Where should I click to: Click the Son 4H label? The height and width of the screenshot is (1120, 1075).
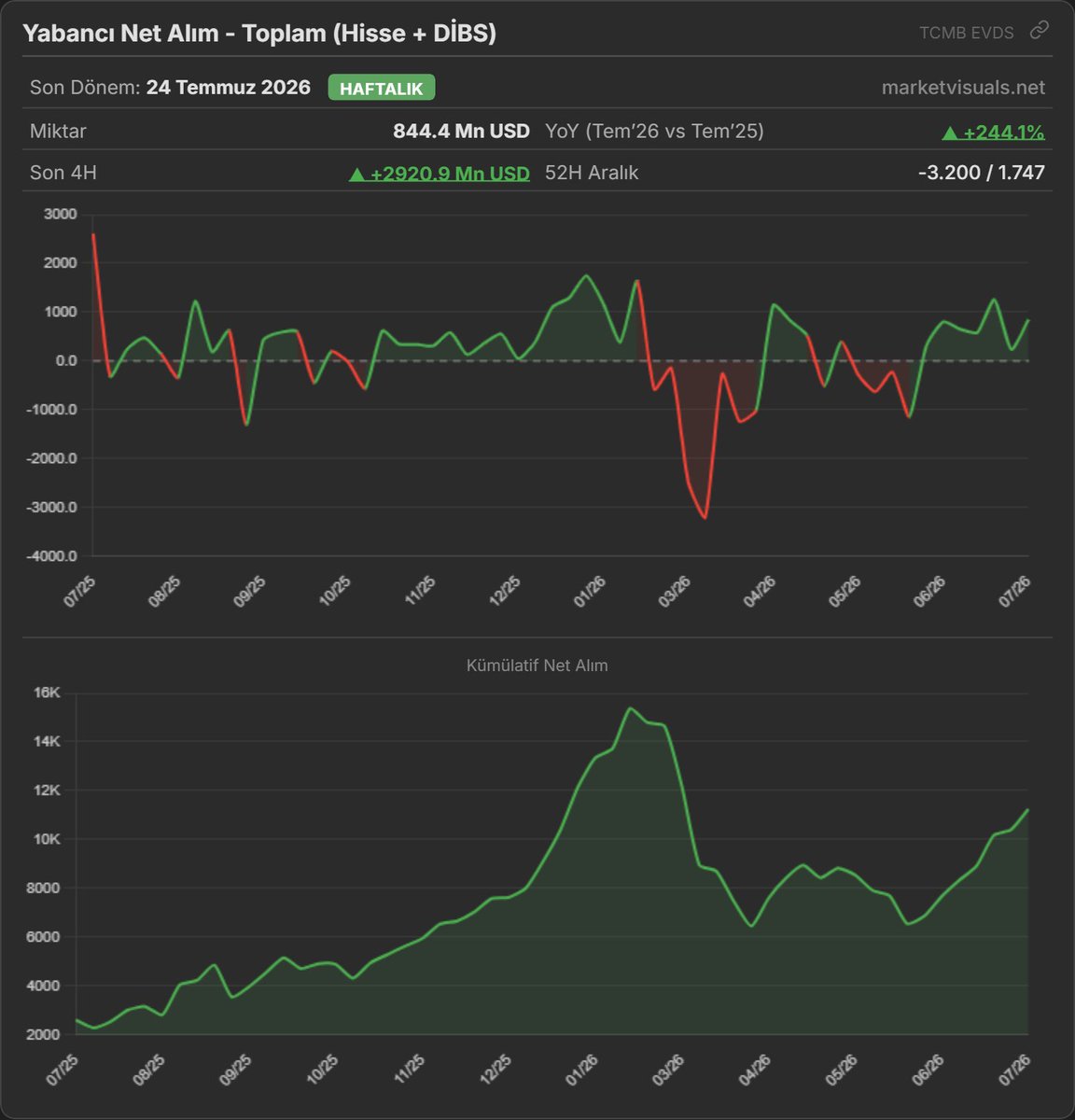tap(63, 173)
